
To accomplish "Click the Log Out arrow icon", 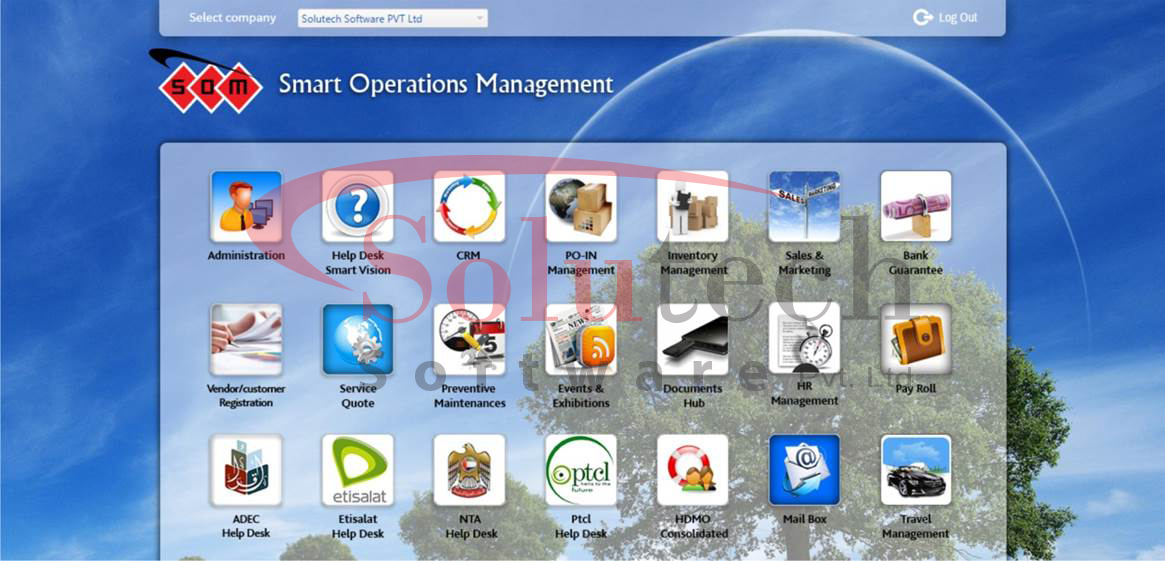I will (x=923, y=18).
